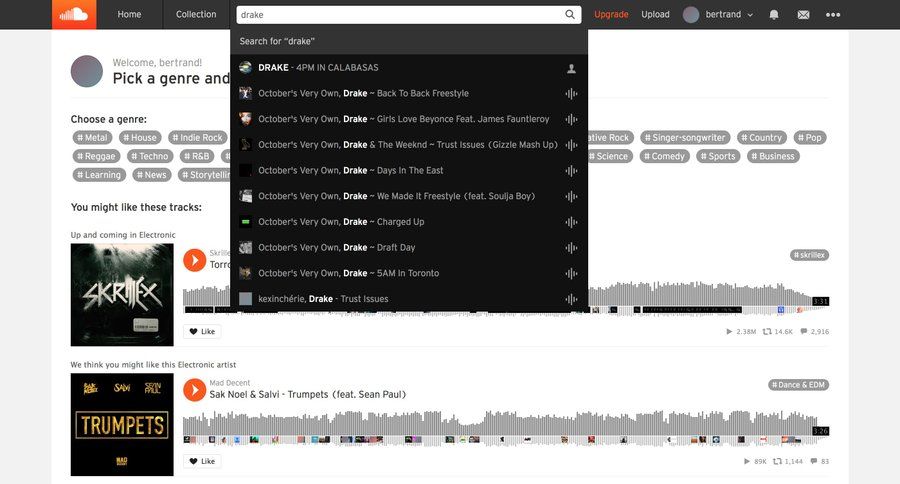900x484 pixels.
Task: Click the Mad Decent uploader link
Action: 230,383
